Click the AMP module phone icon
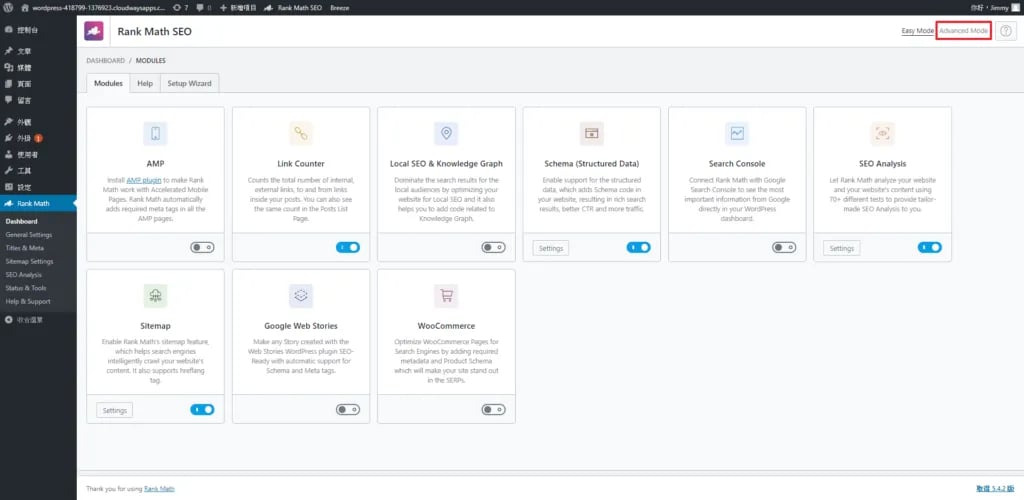 click(155, 134)
